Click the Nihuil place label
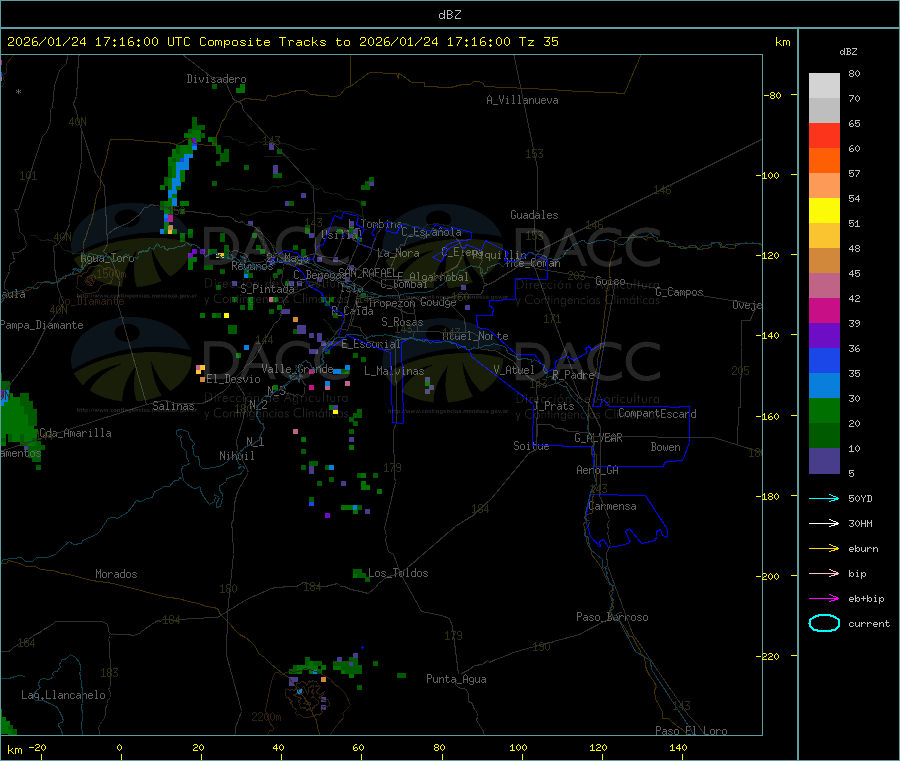The height and width of the screenshot is (761, 900). 237,456
